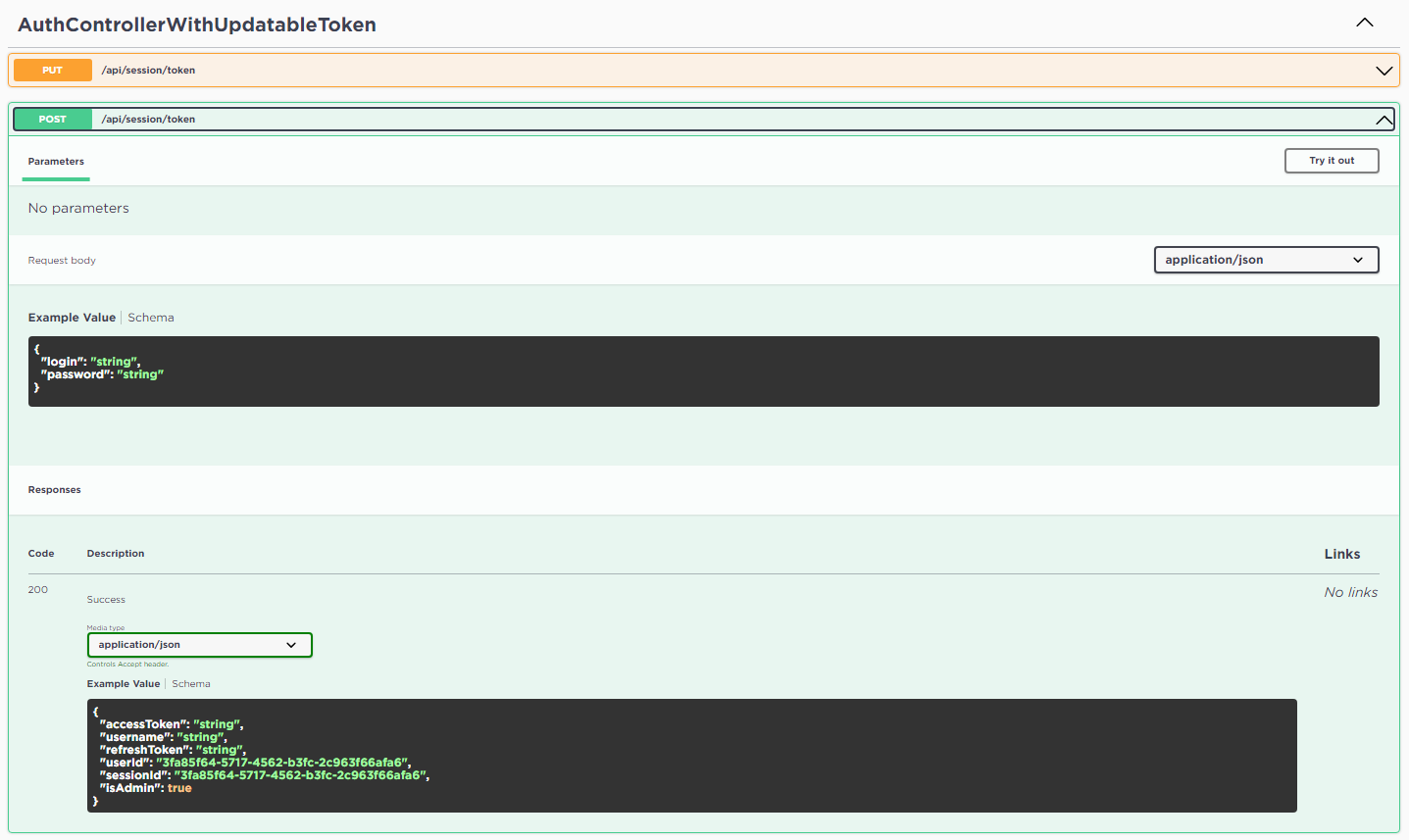Click the response JSON example block
This screenshot has height=840, width=1409.
click(x=691, y=756)
